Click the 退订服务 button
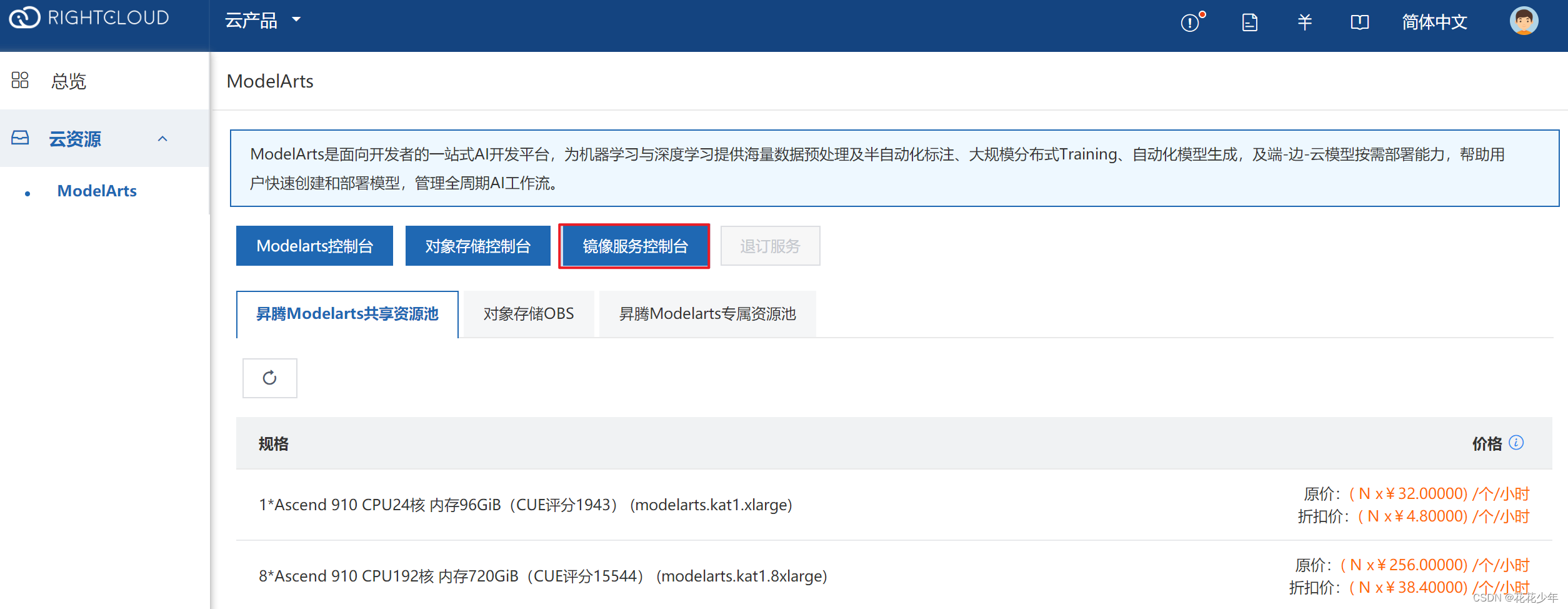This screenshot has height=609, width=1568. pyautogui.click(x=770, y=246)
